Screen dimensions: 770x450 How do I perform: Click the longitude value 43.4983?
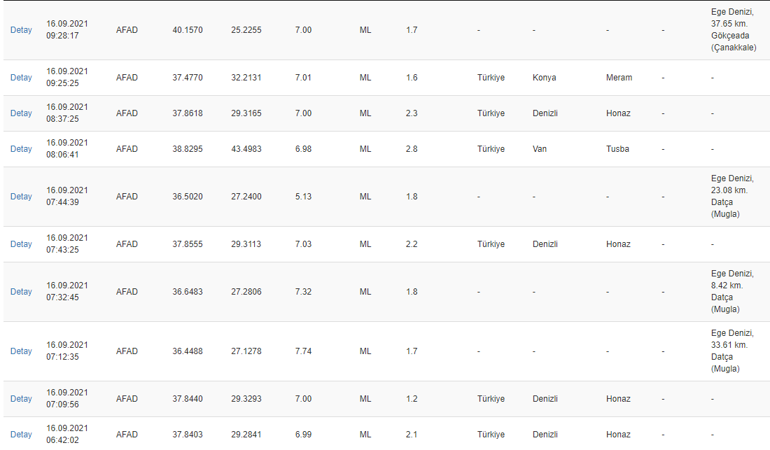247,149
